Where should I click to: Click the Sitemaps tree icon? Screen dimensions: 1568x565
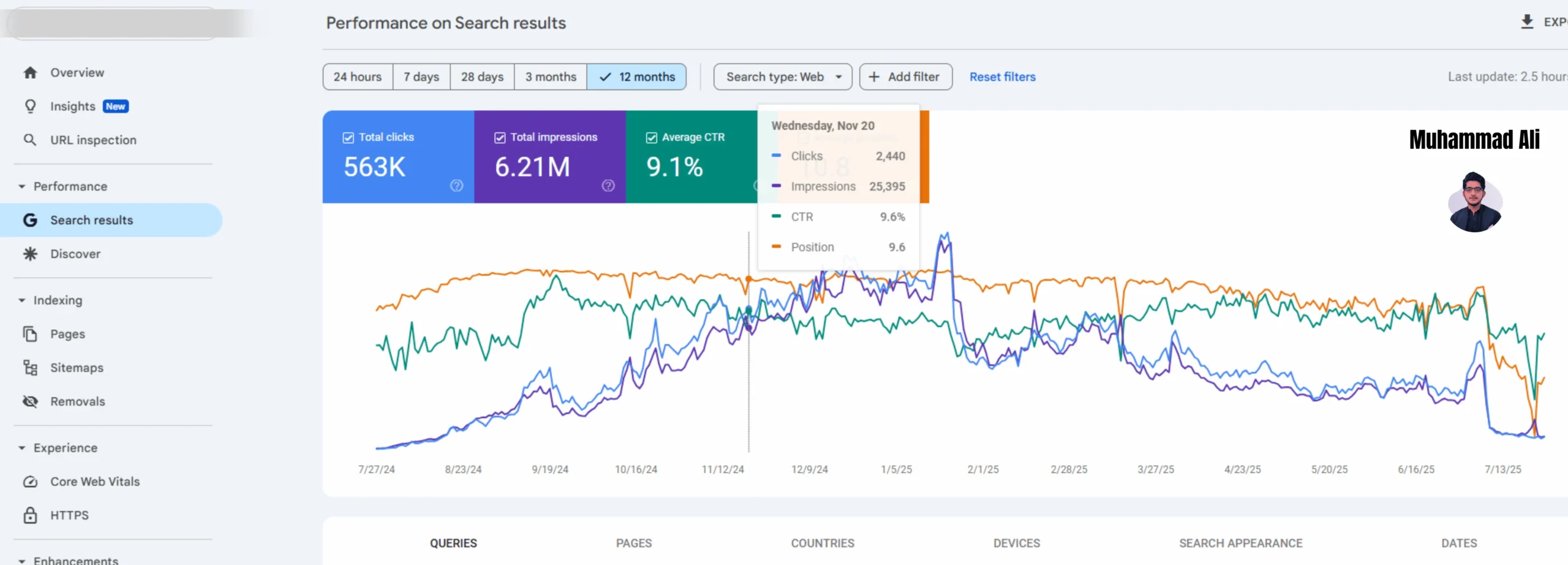tap(30, 368)
